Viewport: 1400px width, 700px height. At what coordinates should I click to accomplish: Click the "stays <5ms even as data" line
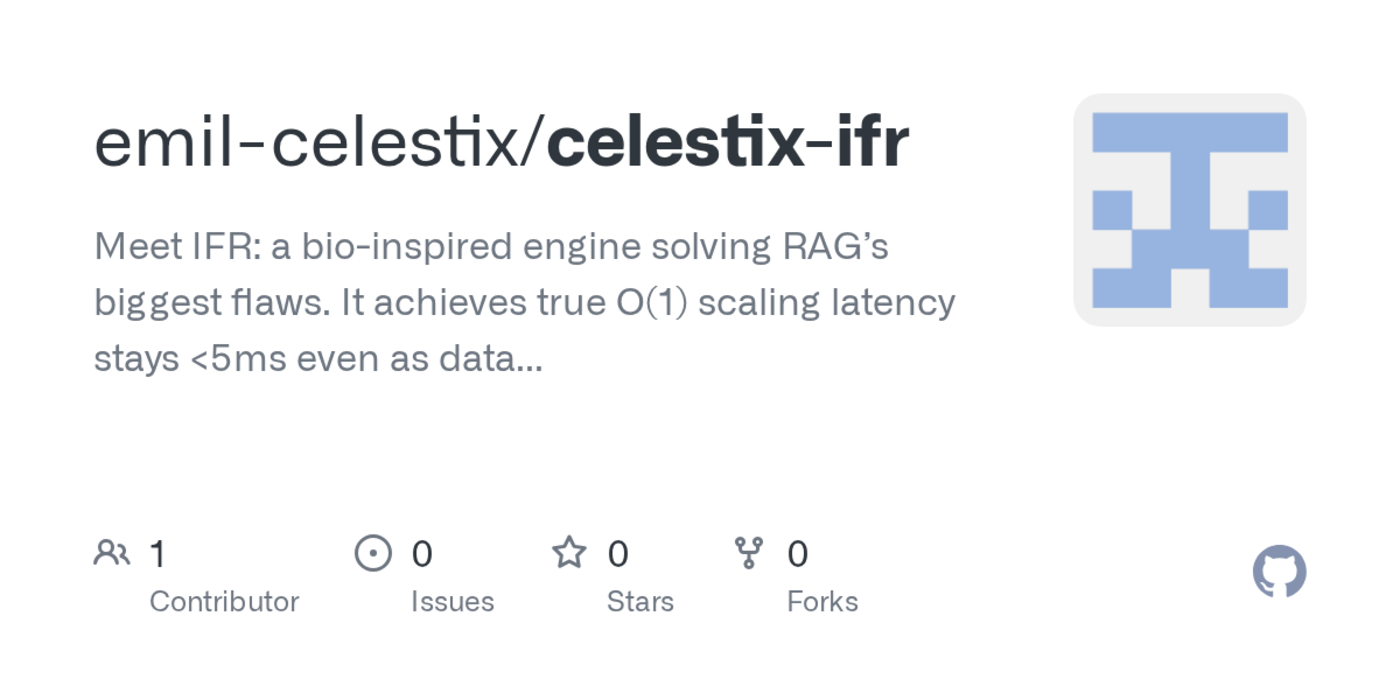coord(318,358)
